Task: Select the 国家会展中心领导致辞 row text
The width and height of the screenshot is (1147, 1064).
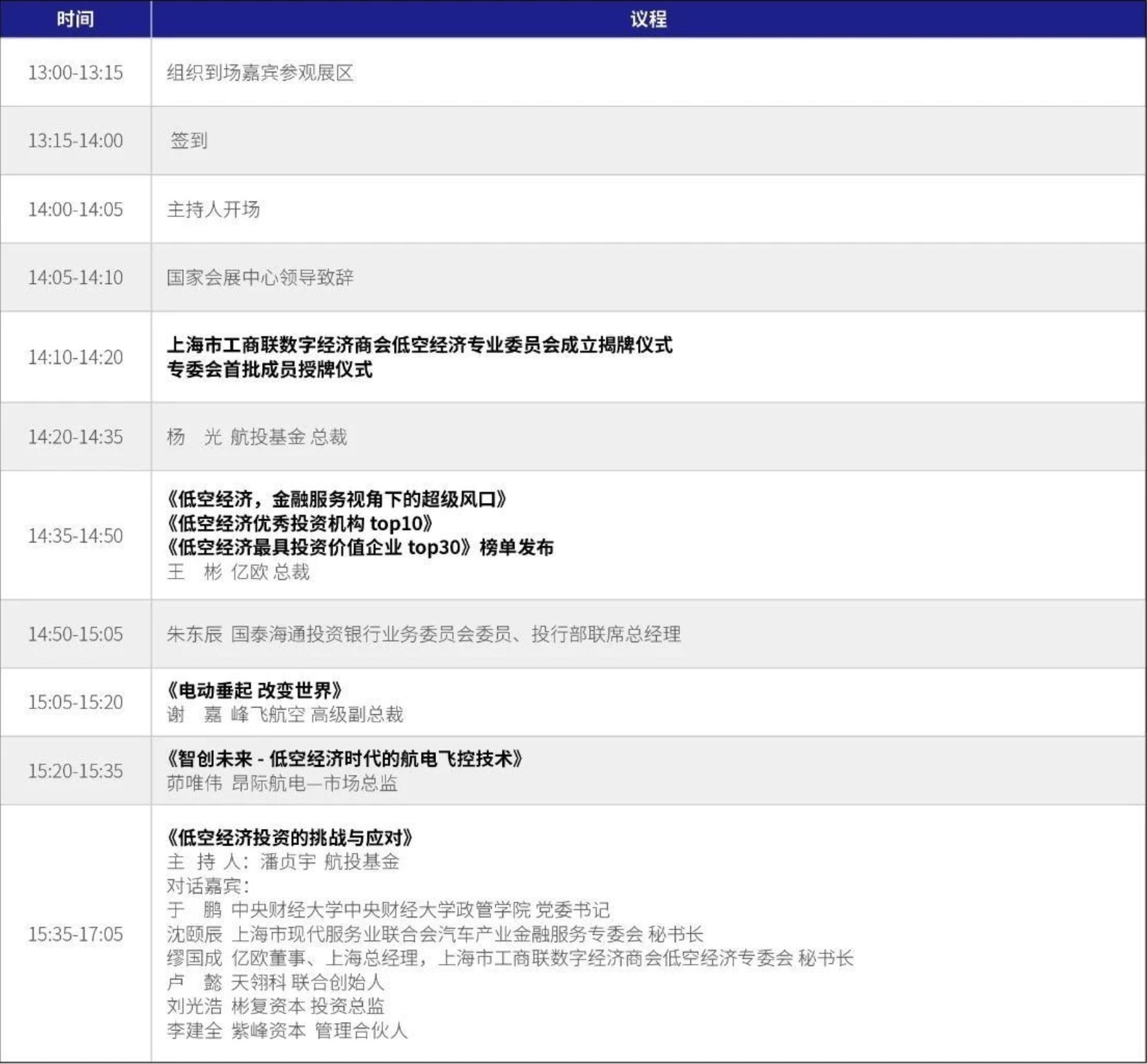Action: pos(260,278)
